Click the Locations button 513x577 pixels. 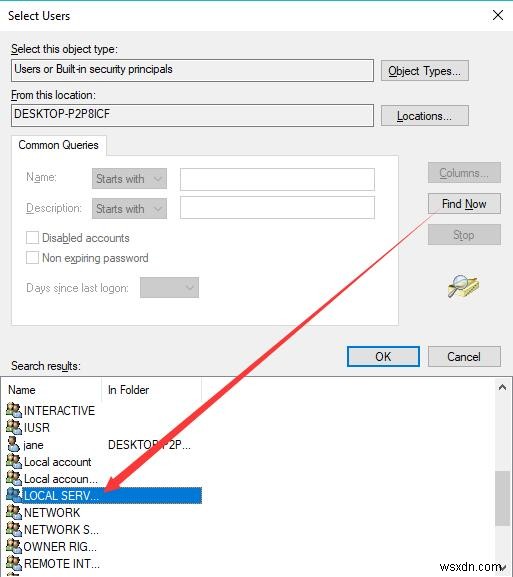[425, 116]
